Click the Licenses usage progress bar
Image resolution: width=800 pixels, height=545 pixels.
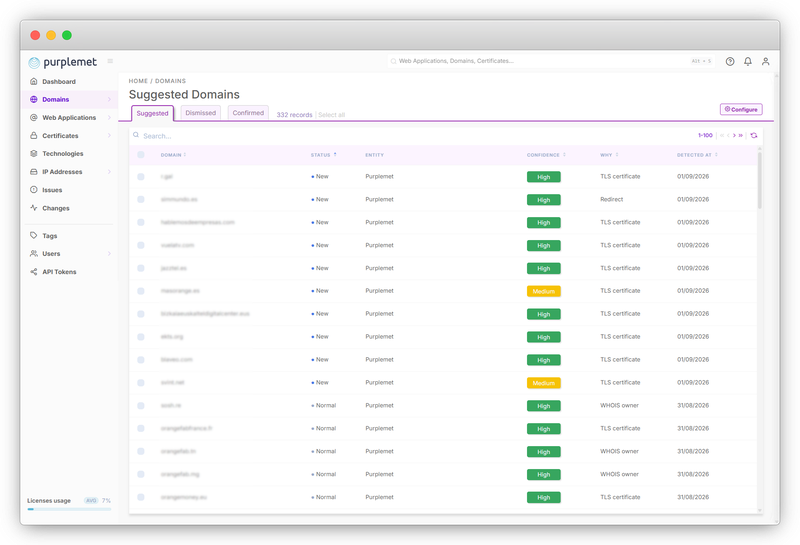pos(69,509)
